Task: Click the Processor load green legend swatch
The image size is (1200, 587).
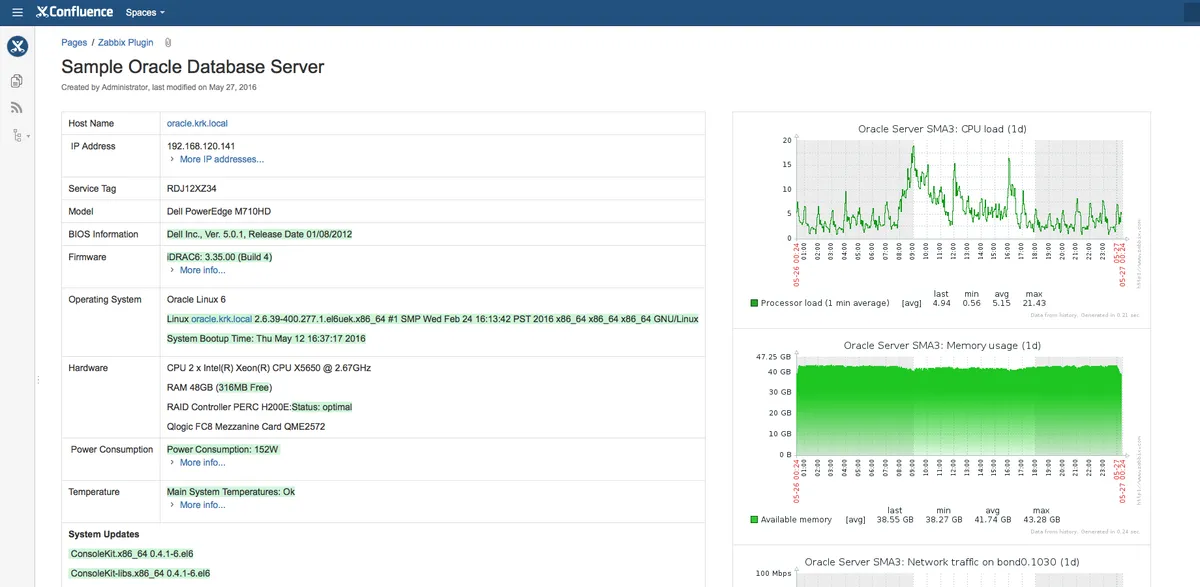Action: 754,303
